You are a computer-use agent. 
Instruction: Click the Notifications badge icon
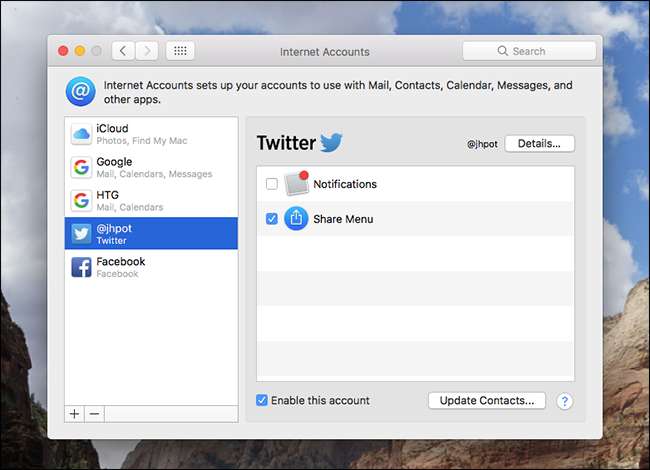(x=296, y=183)
